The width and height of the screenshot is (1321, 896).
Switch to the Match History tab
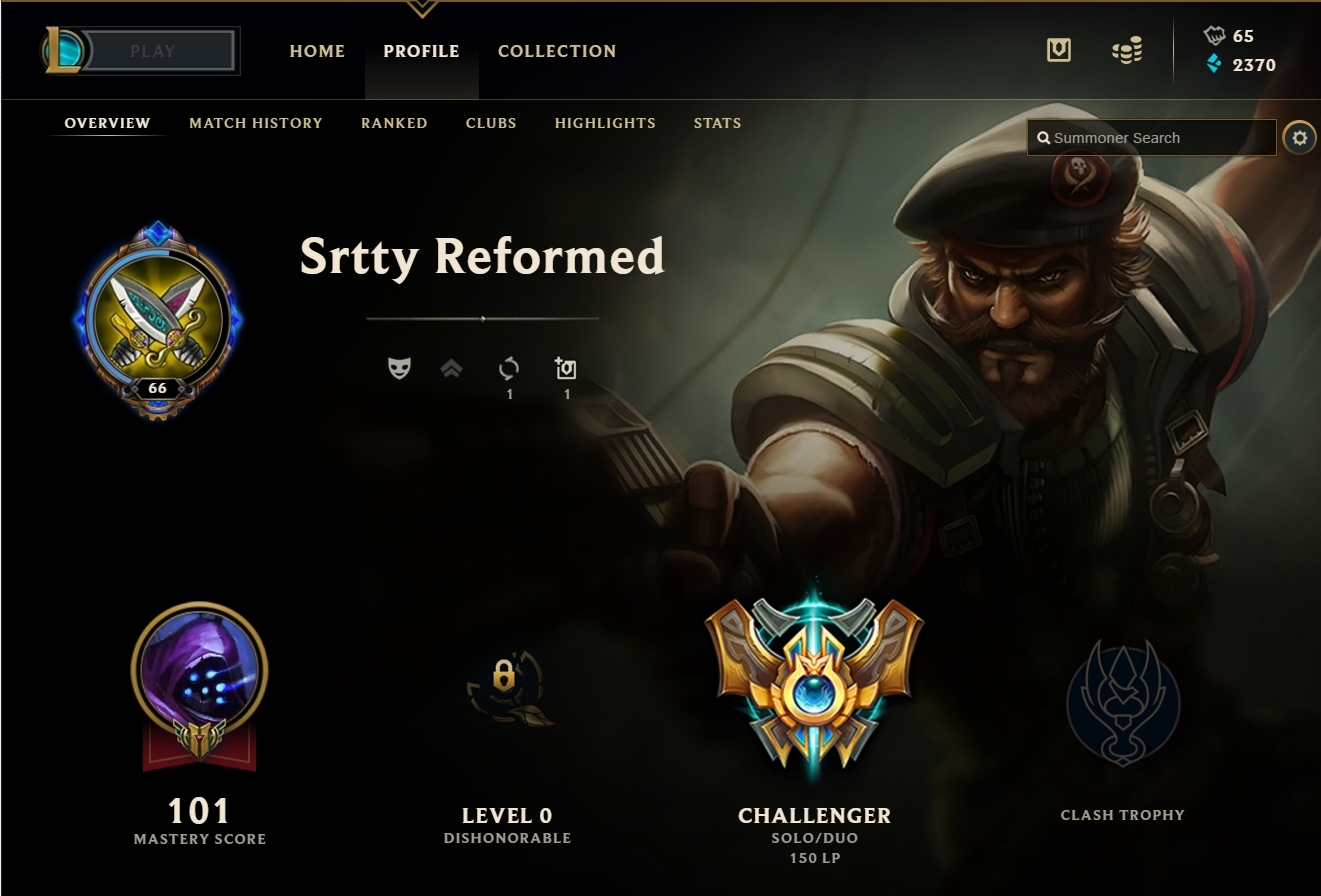256,123
